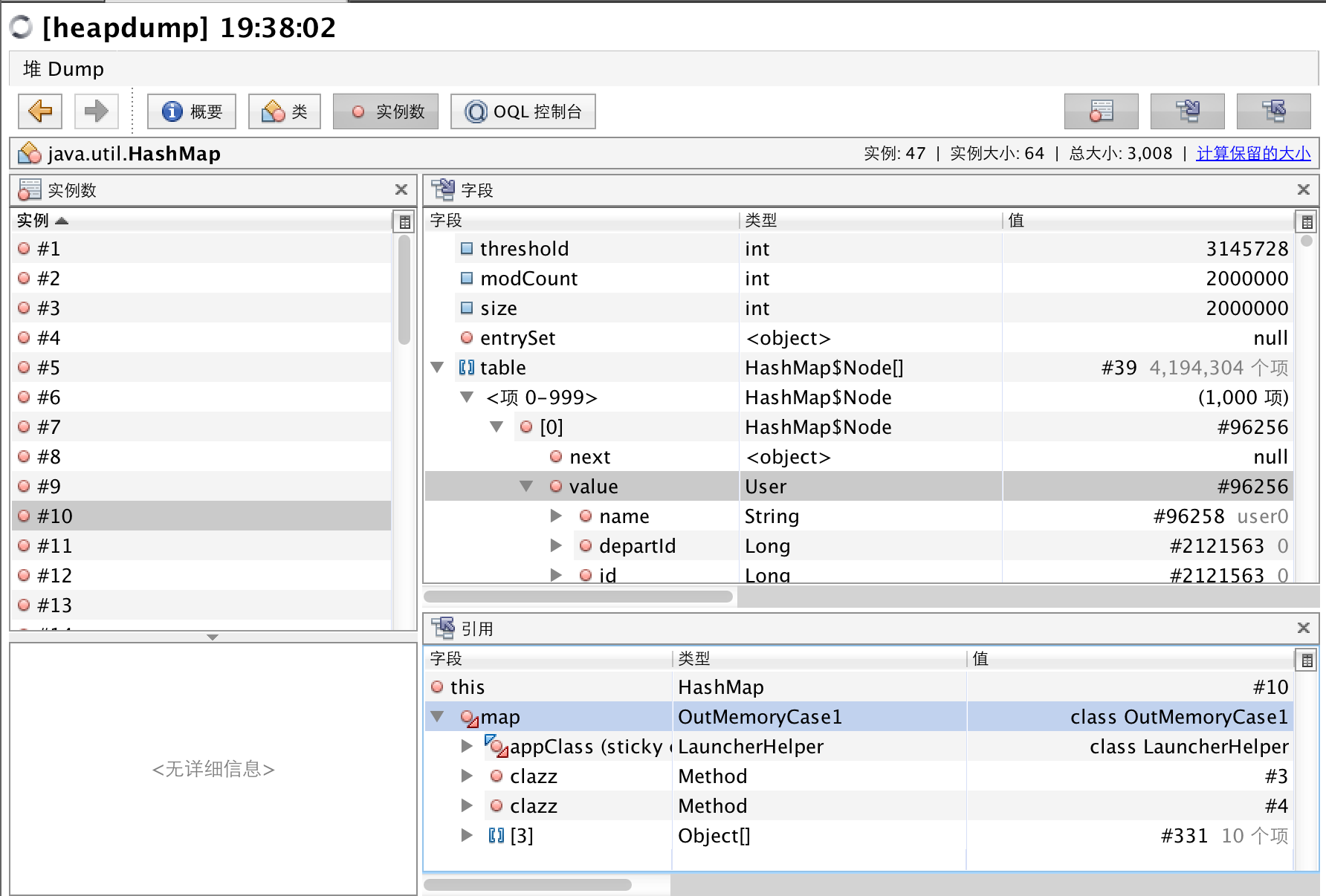Click the 计算保留的大小 link
Image resolution: width=1326 pixels, height=896 pixels.
(1253, 153)
